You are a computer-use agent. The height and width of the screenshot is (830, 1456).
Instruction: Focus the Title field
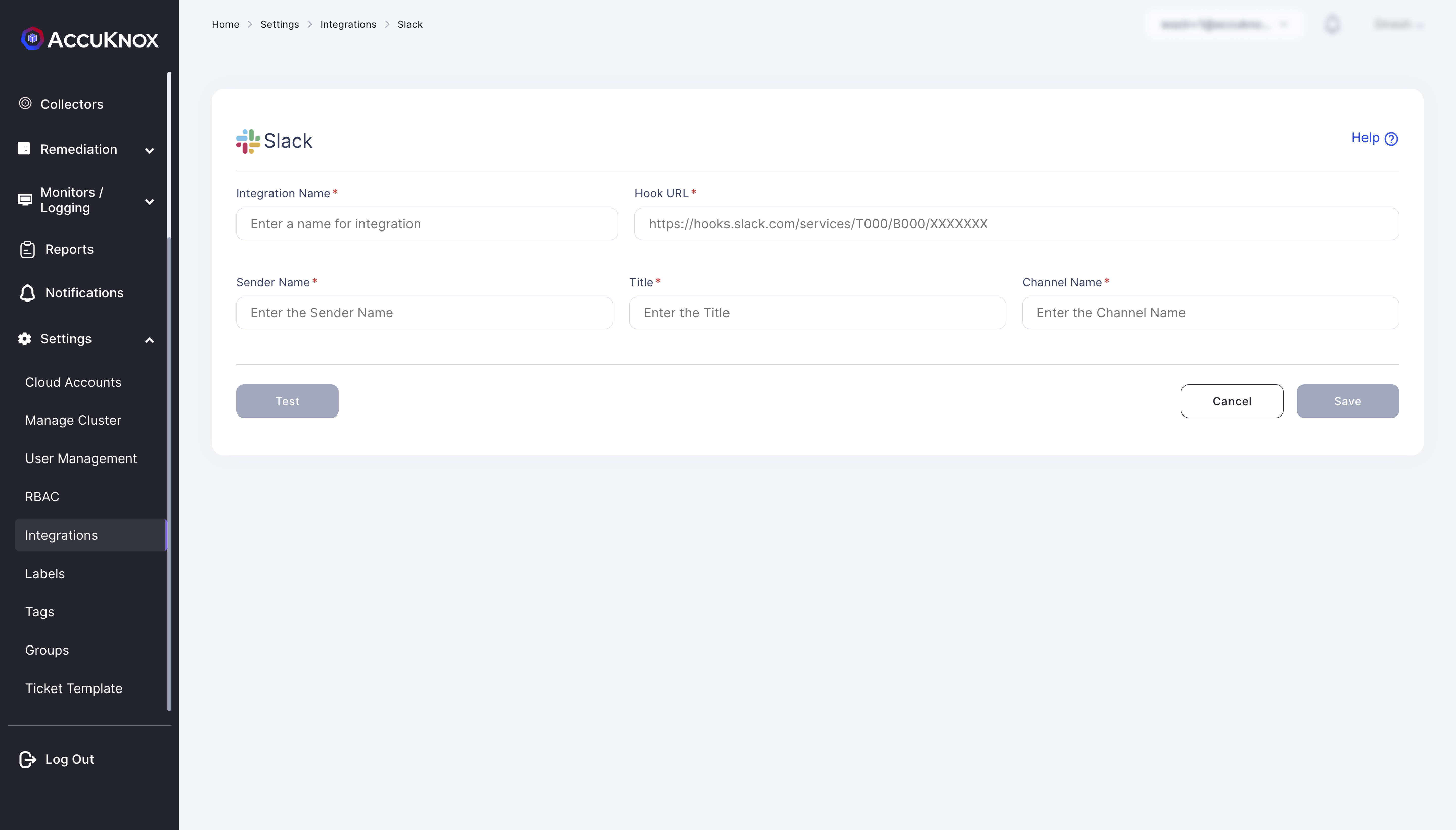[817, 312]
